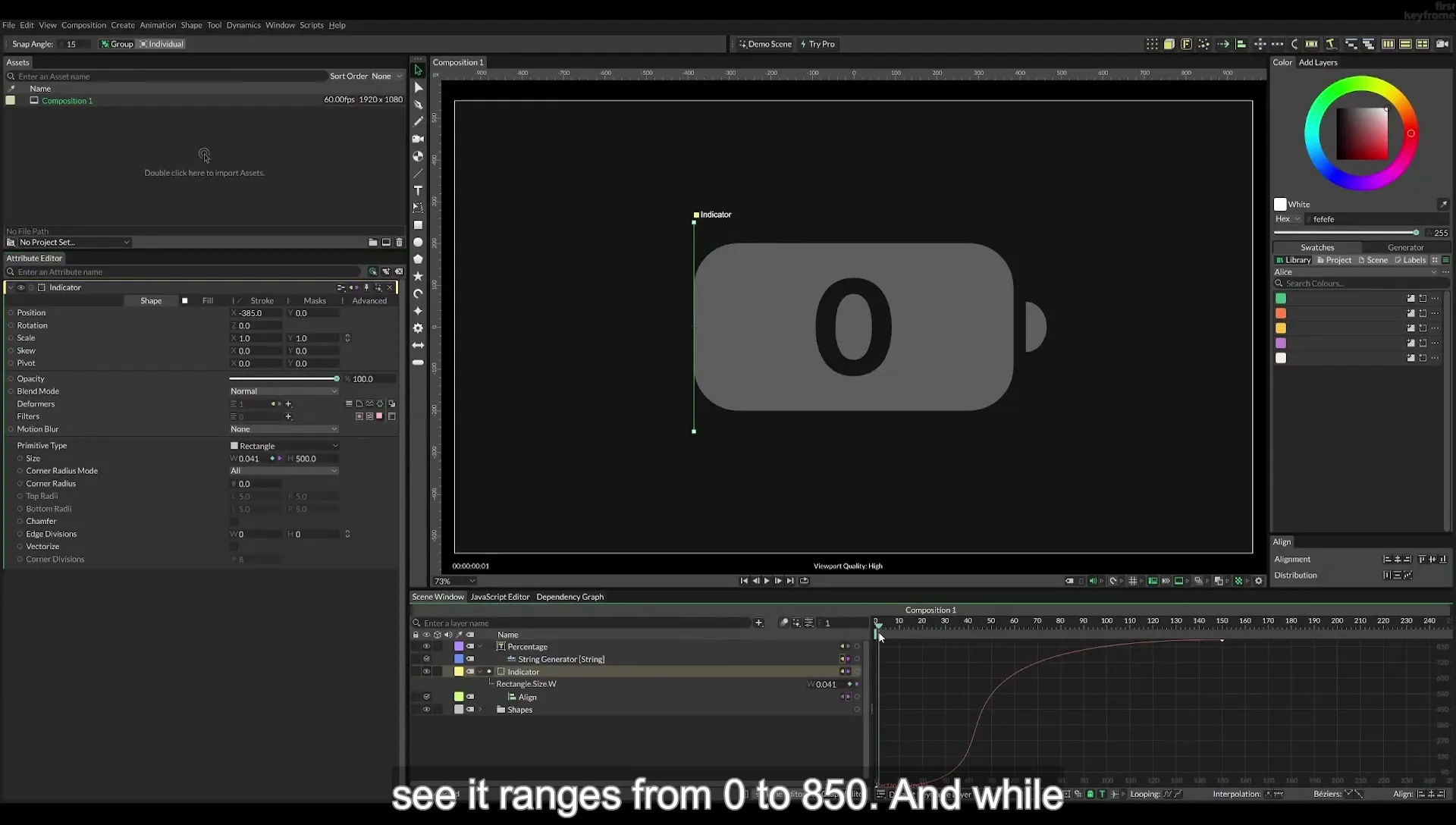Image resolution: width=1456 pixels, height=825 pixels.
Task: Click the Demo Scene button
Action: pyautogui.click(x=765, y=44)
